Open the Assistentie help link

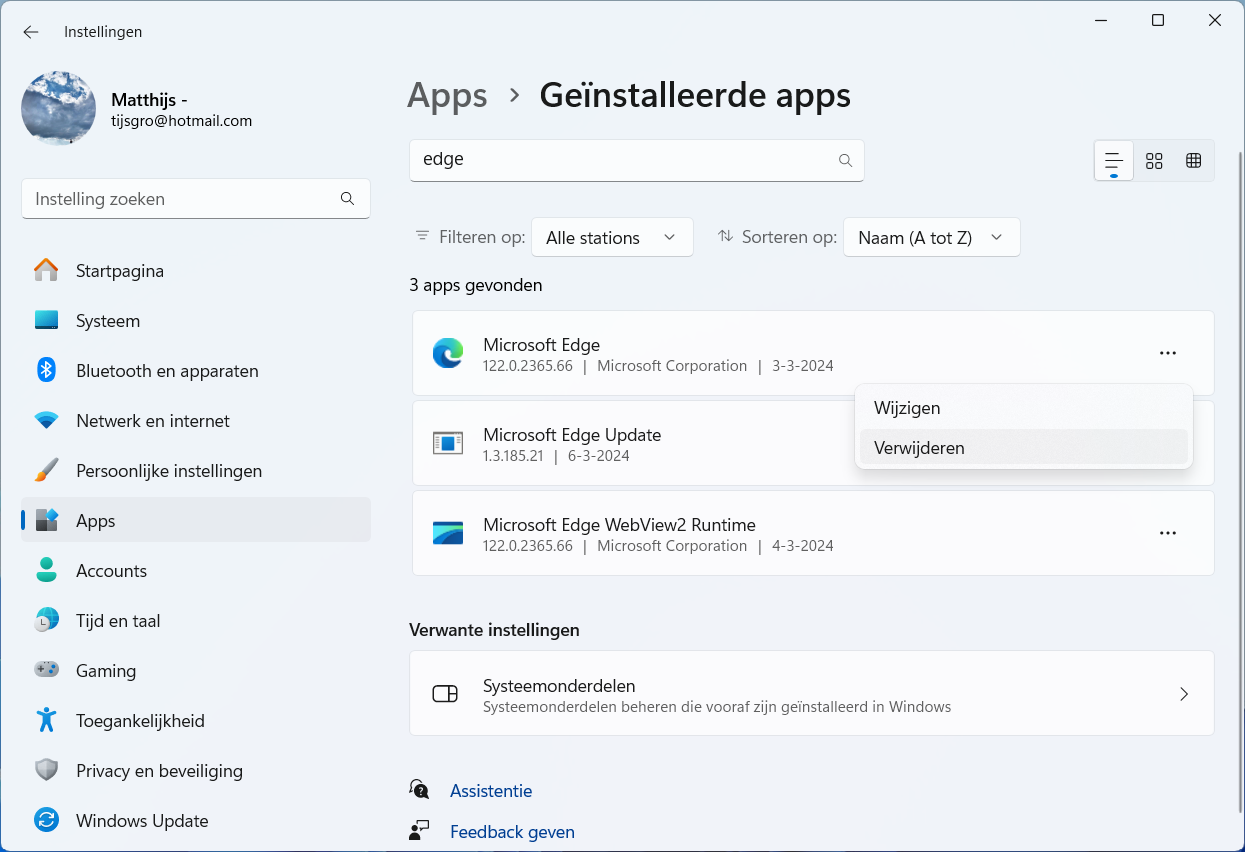click(491, 791)
